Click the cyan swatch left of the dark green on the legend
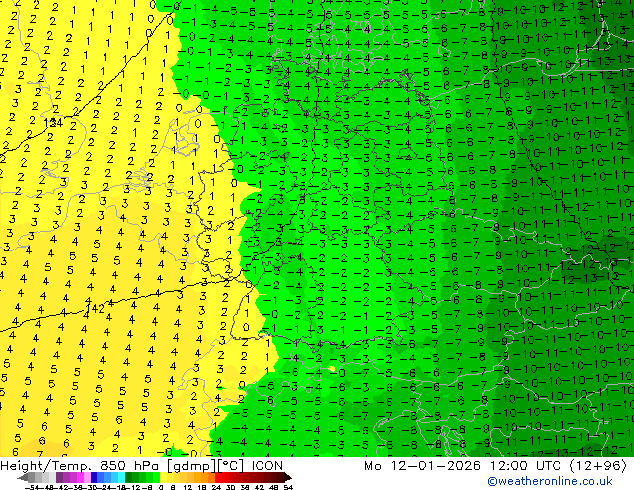 (122, 477)
